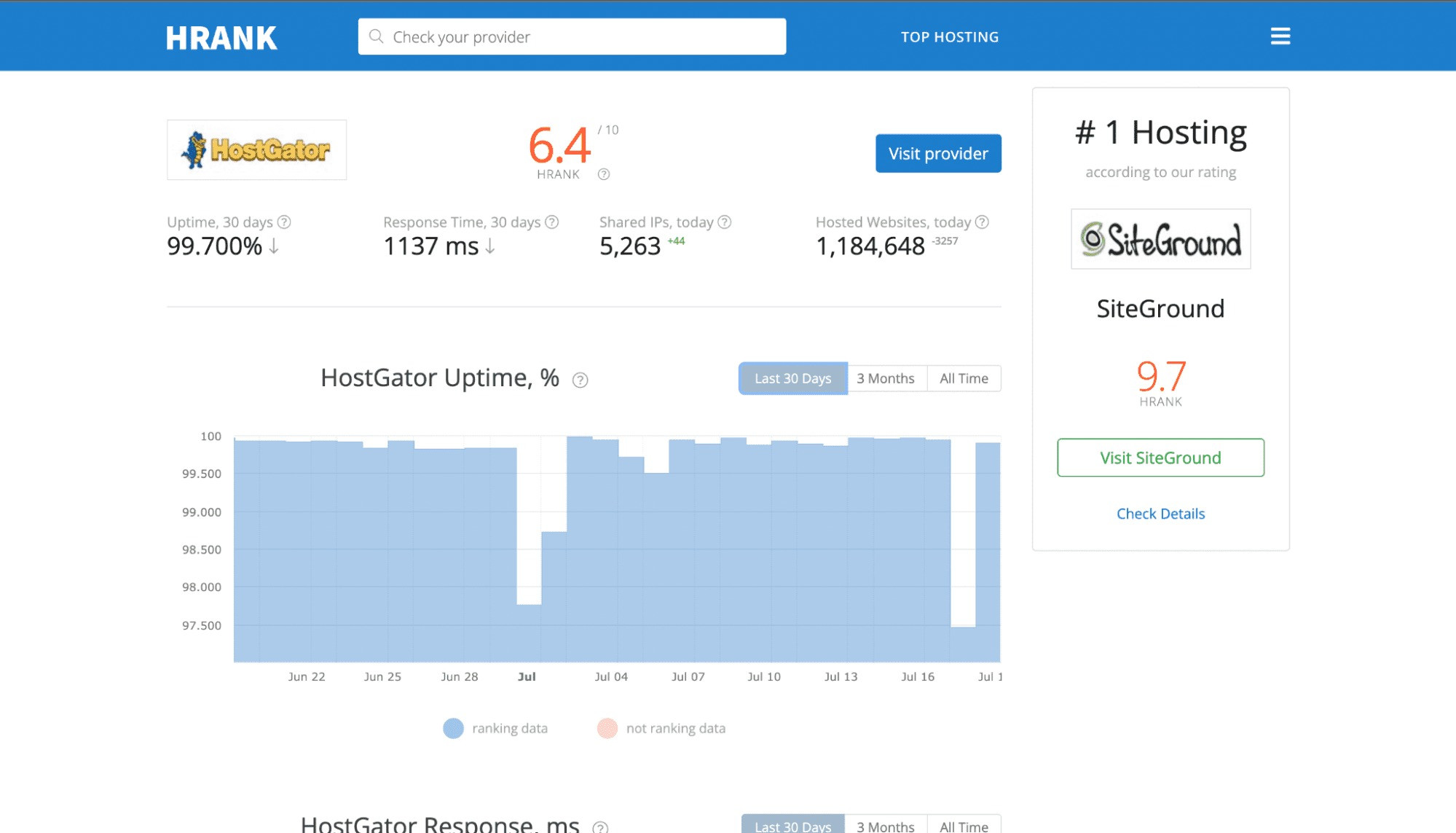Screen dimensions: 1456x833
Task: Click the Jul 04 axis label
Action: pos(611,676)
